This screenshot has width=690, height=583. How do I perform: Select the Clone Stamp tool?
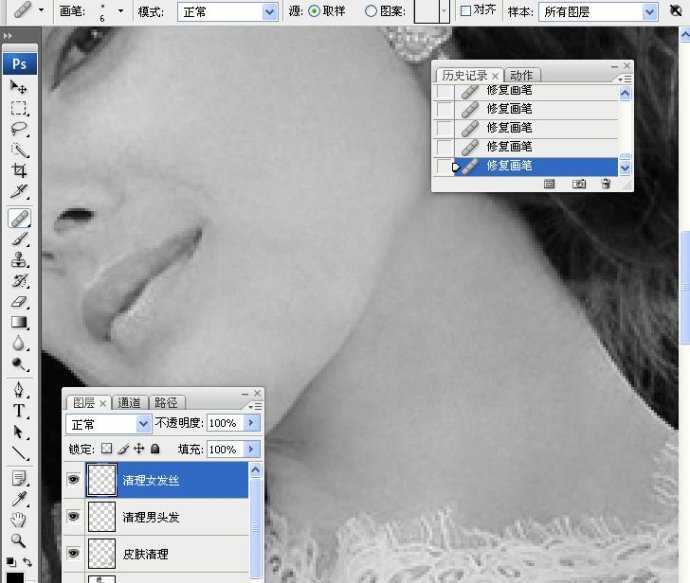tap(18, 260)
